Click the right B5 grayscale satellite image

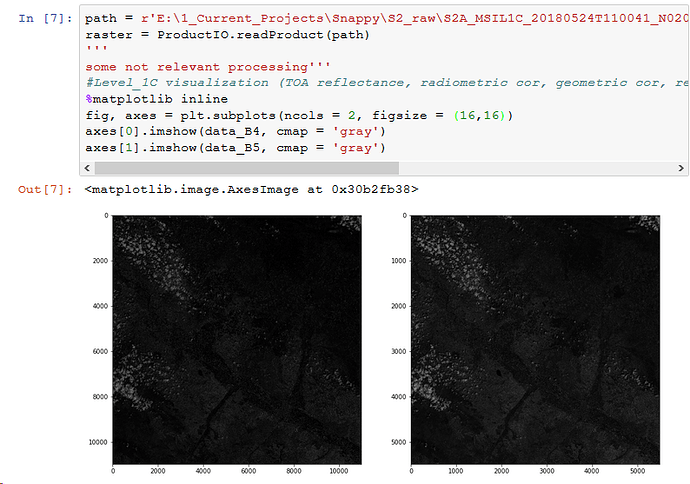[x=536, y=340]
